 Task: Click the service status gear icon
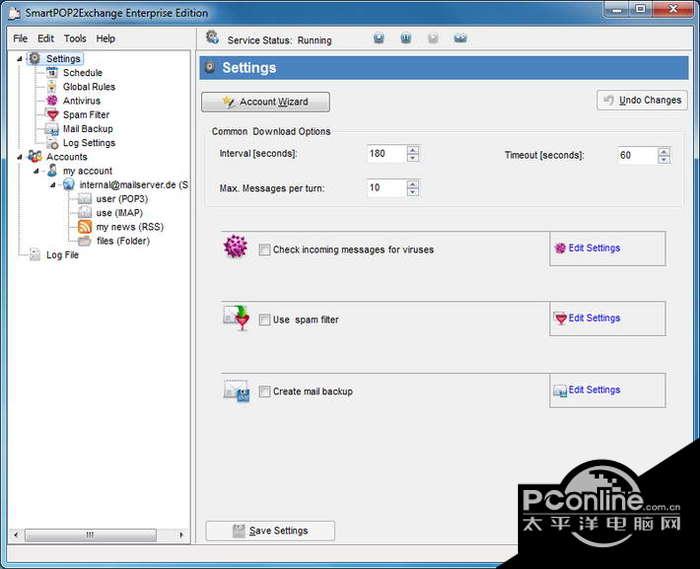(x=212, y=38)
